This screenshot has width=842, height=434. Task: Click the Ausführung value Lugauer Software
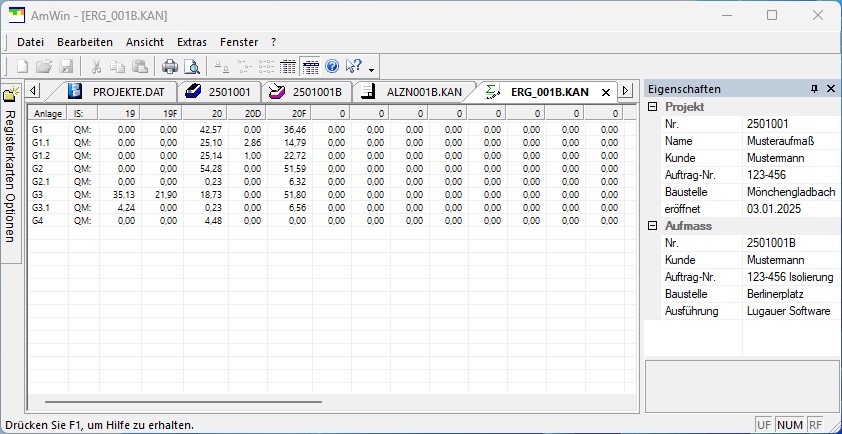pyautogui.click(x=788, y=311)
